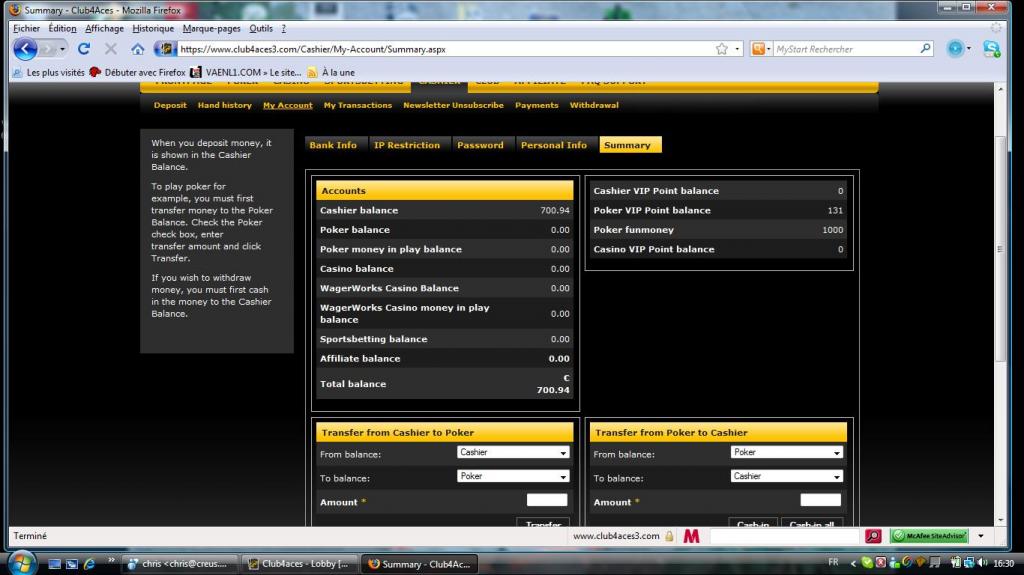Click Amount field in Poker to Cashier

pos(821,501)
